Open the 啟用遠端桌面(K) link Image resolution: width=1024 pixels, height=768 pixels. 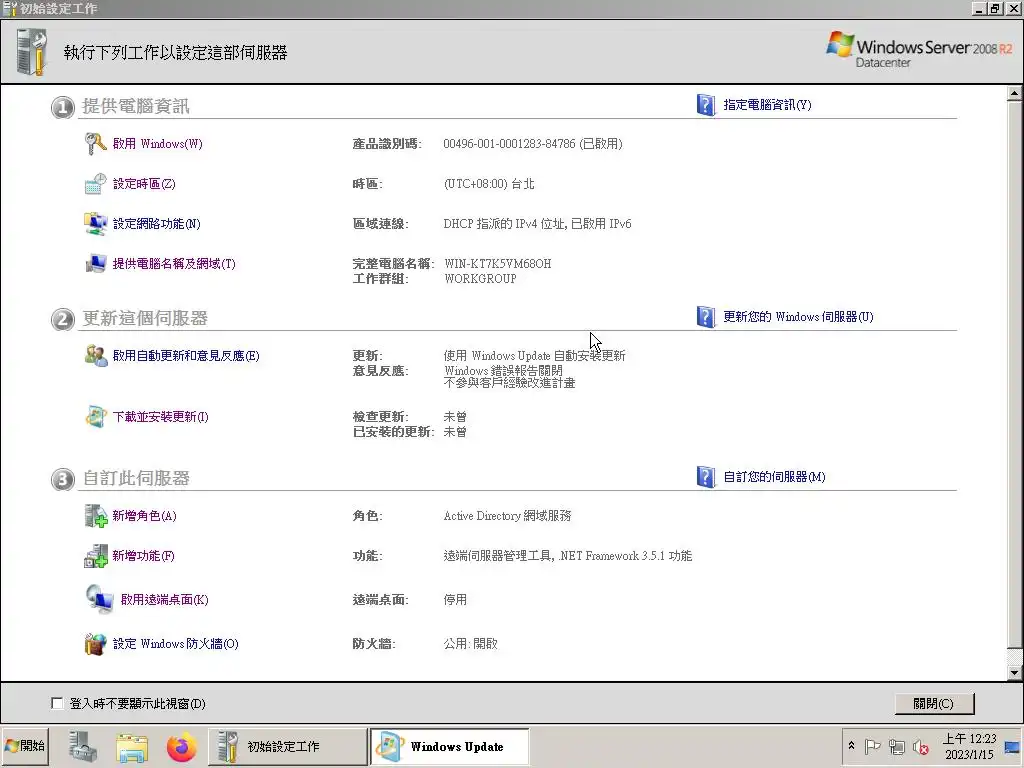pyautogui.click(x=165, y=600)
